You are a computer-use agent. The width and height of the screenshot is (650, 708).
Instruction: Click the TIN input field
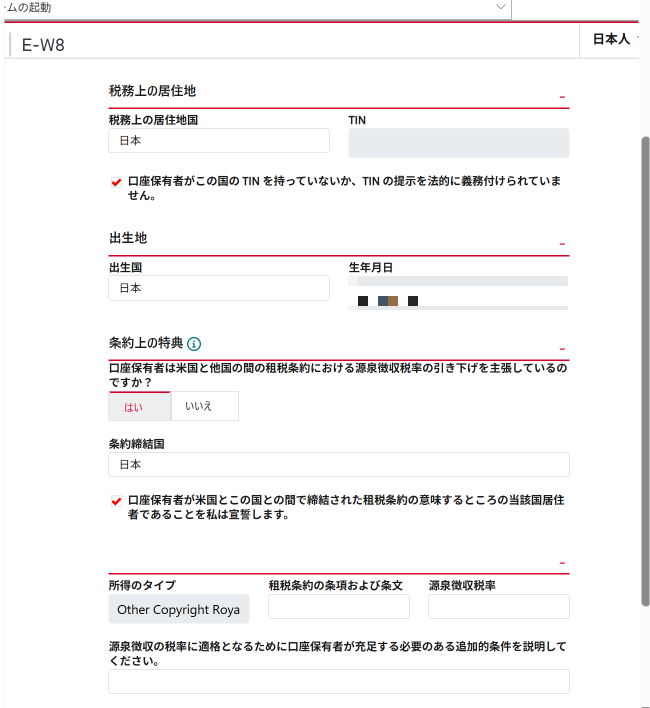click(459, 143)
